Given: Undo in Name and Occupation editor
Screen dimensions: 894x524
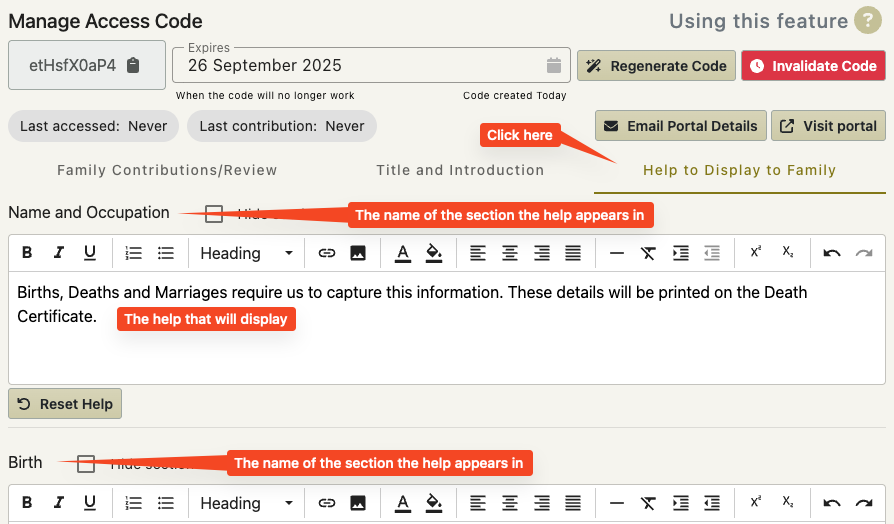Looking at the screenshot, I should [832, 253].
